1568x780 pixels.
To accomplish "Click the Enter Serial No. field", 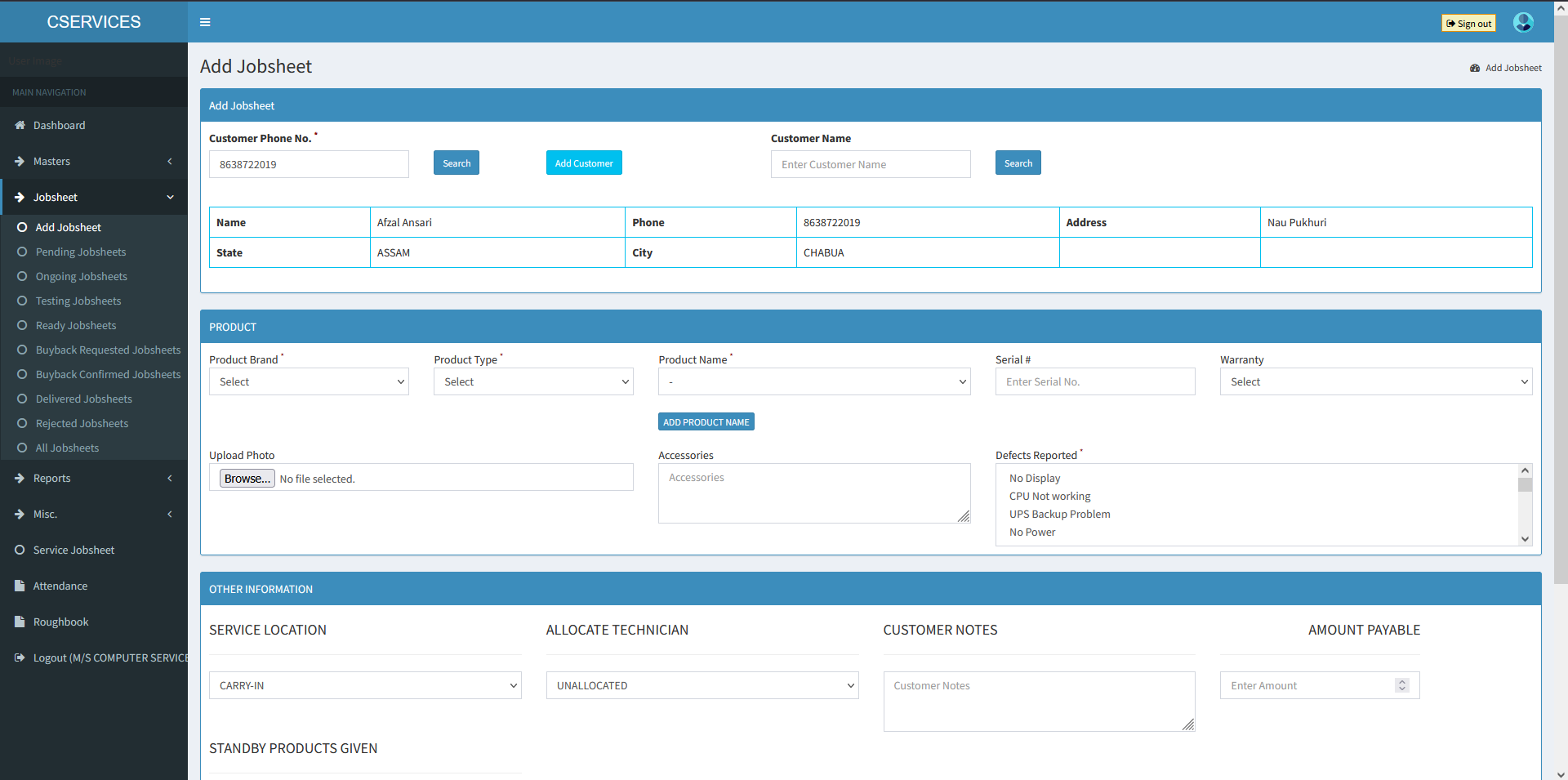I will point(1094,381).
